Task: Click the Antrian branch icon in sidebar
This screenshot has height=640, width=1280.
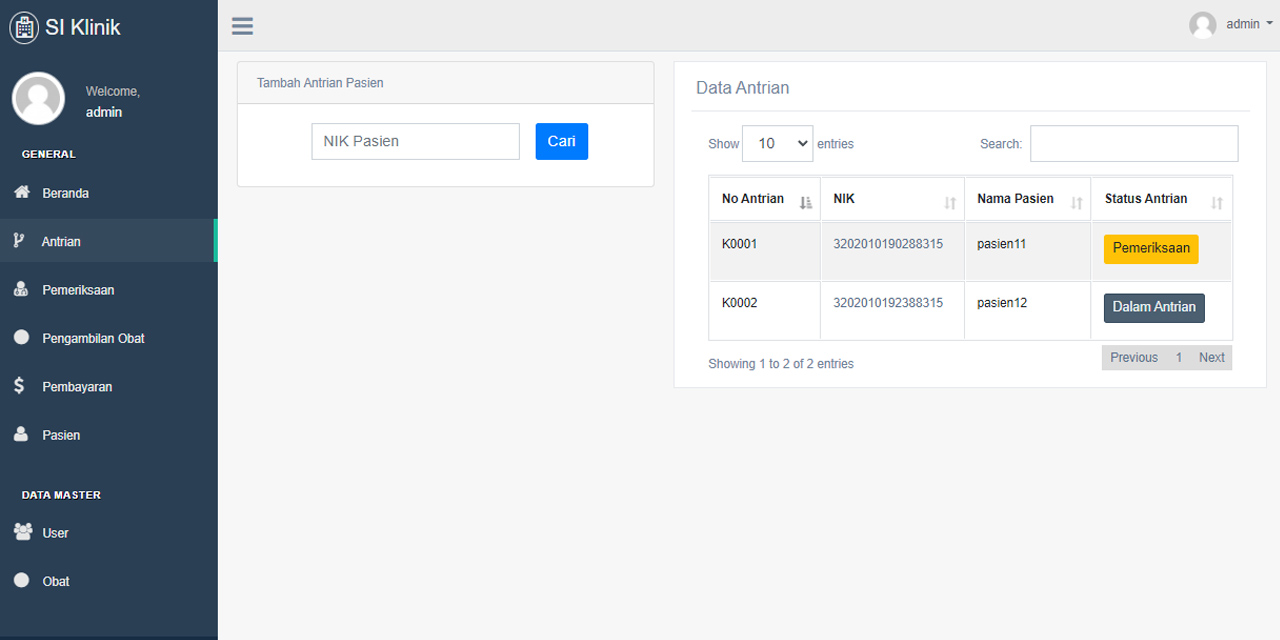Action: [19, 241]
